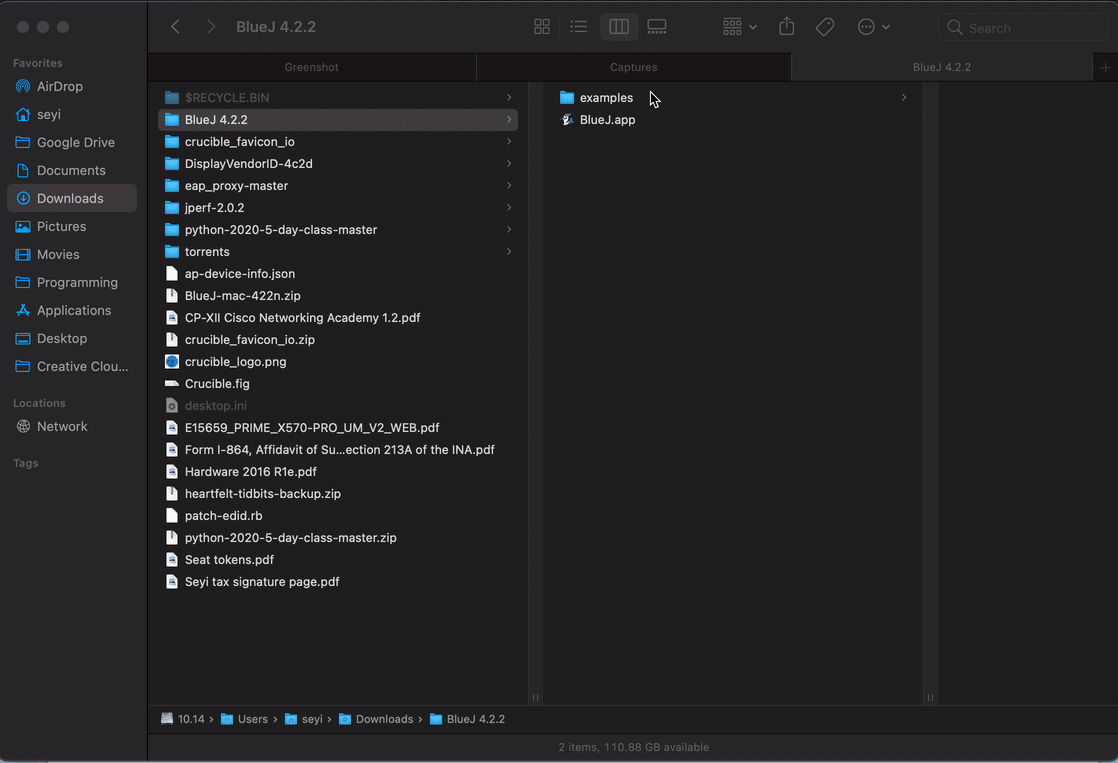Open Applications in the sidebar

[73, 310]
